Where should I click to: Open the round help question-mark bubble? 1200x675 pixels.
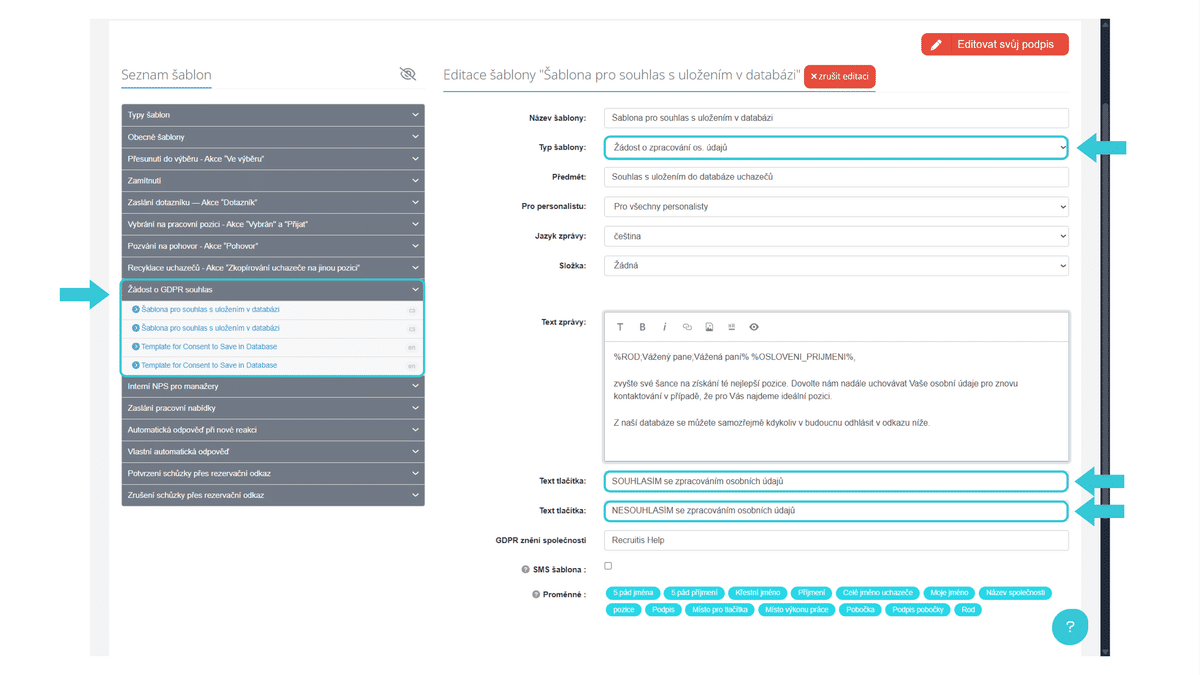1069,627
